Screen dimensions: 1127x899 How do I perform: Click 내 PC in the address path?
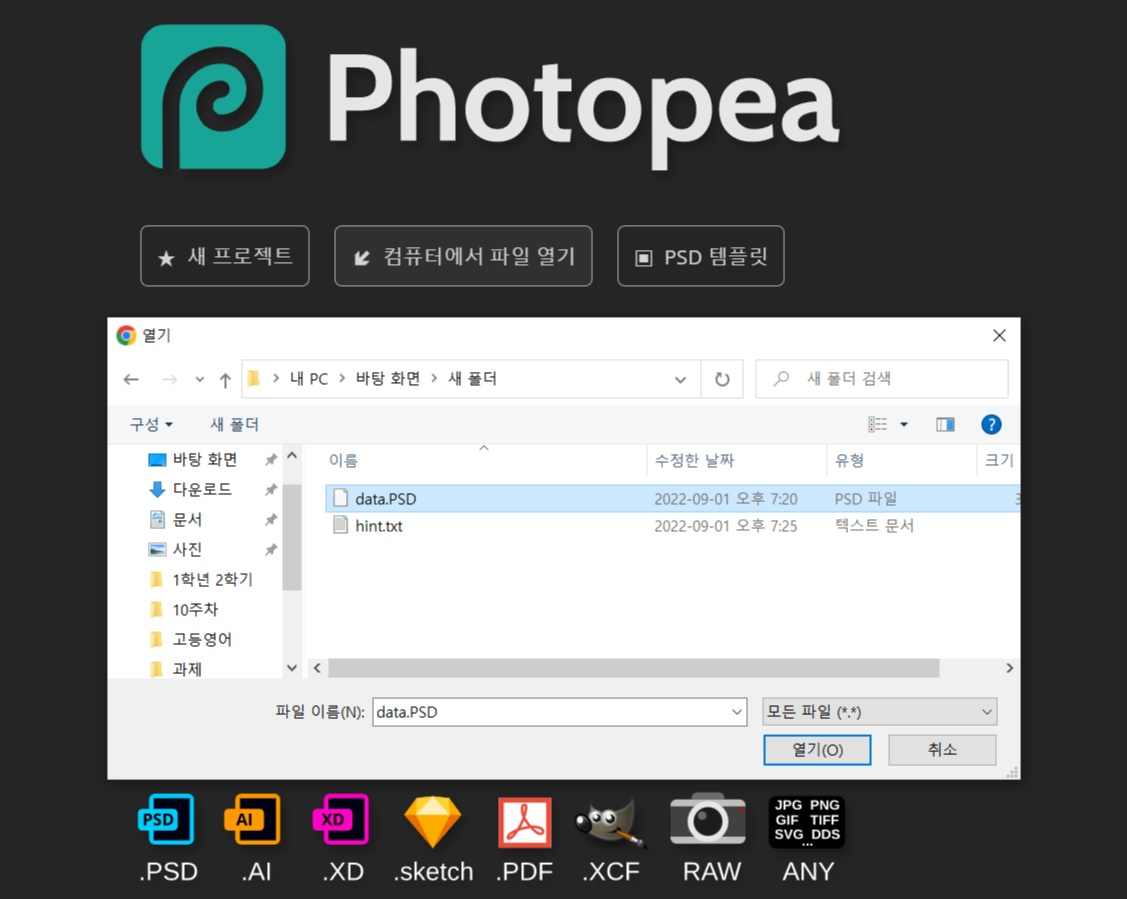[309, 379]
